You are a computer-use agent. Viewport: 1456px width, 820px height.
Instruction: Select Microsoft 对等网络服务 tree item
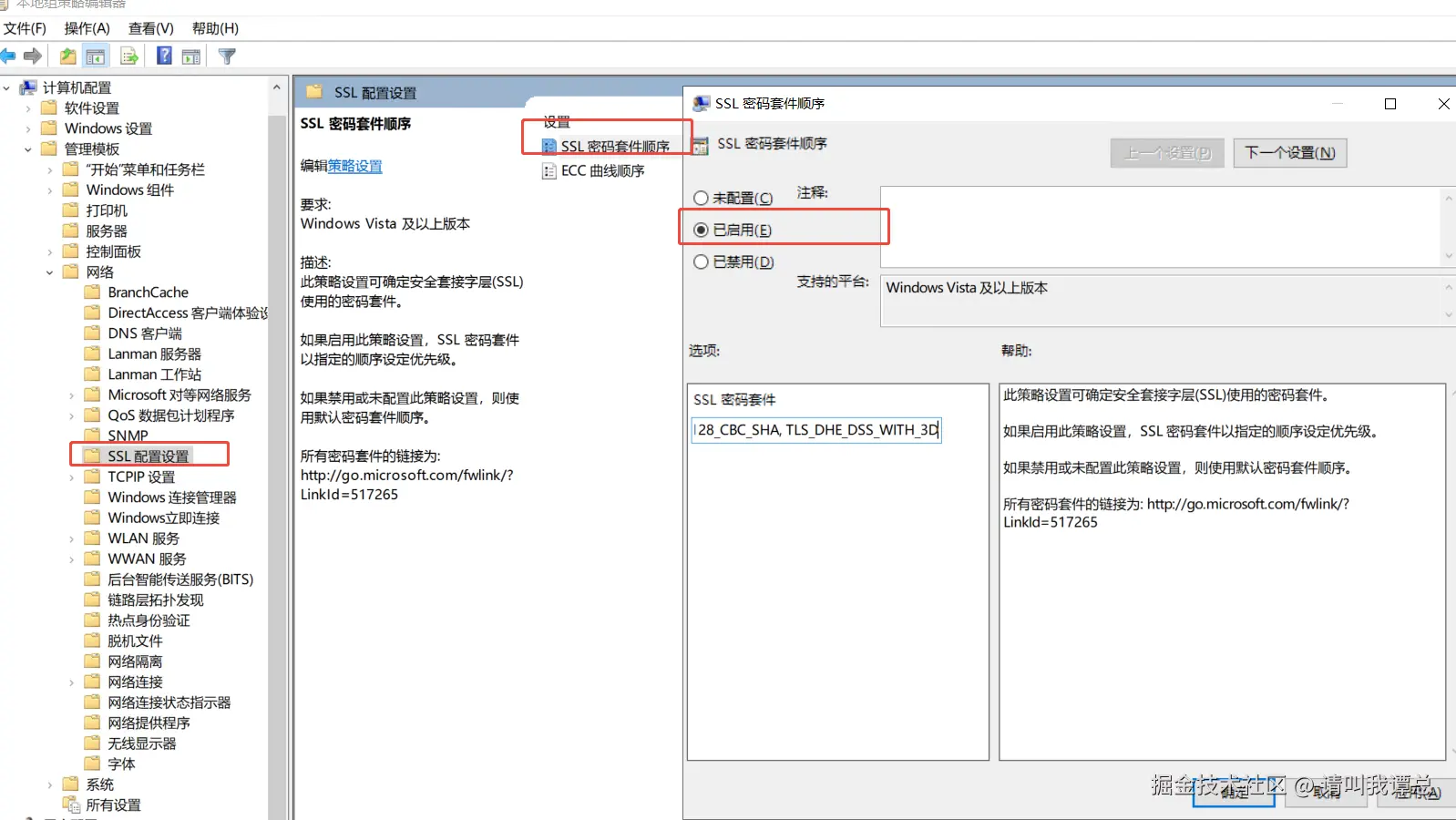[179, 395]
